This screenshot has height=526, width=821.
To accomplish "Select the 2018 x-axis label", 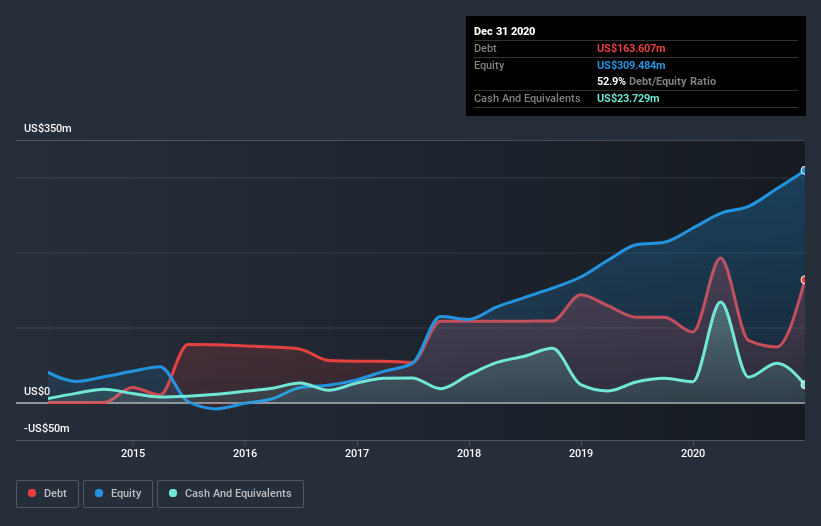I will (469, 453).
